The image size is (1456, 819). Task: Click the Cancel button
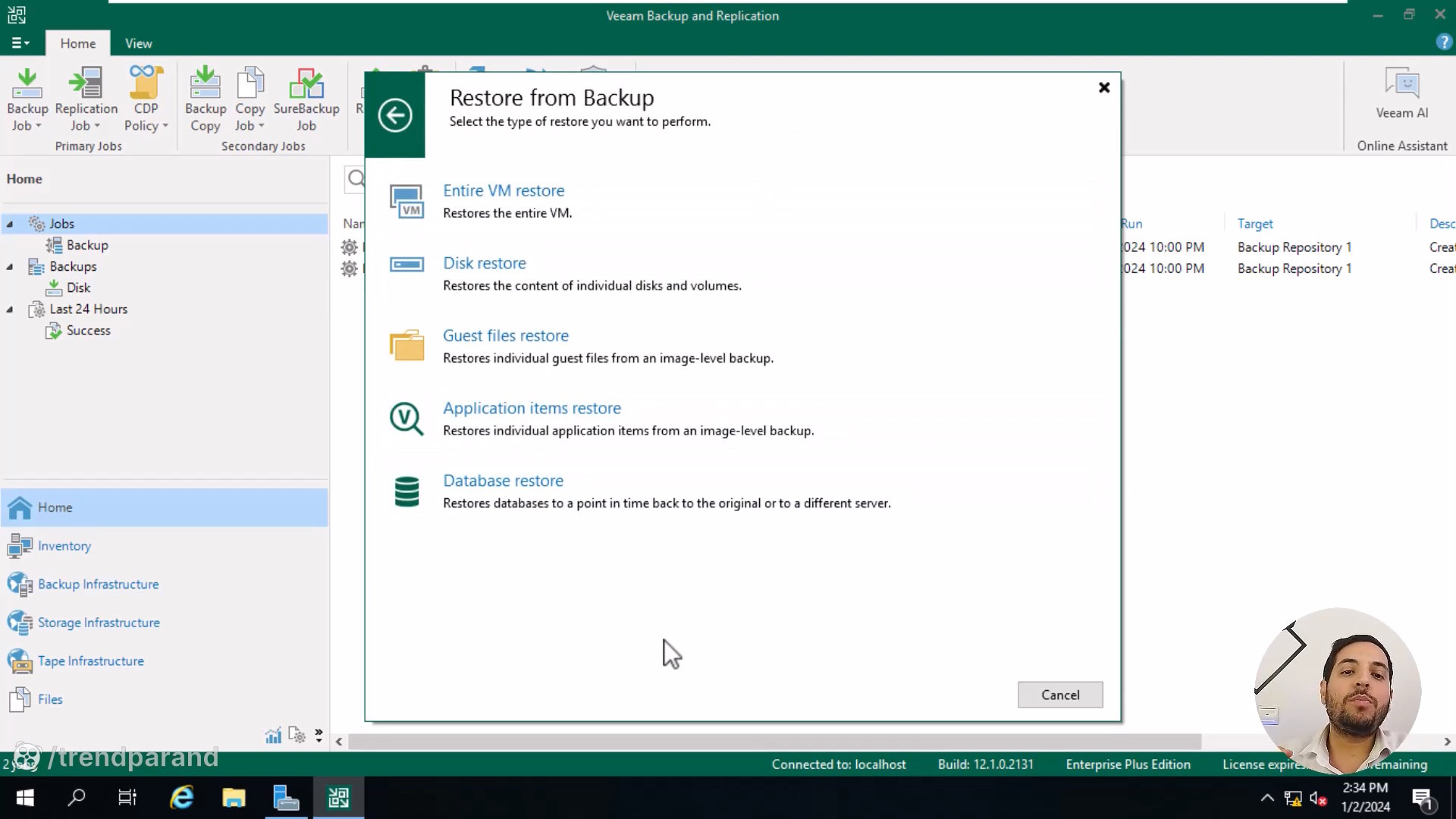pyautogui.click(x=1060, y=695)
